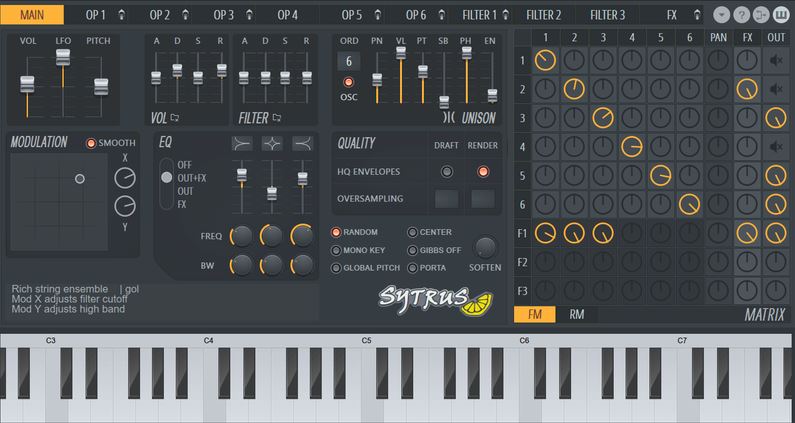Click the main LFO slider

pos(63,57)
